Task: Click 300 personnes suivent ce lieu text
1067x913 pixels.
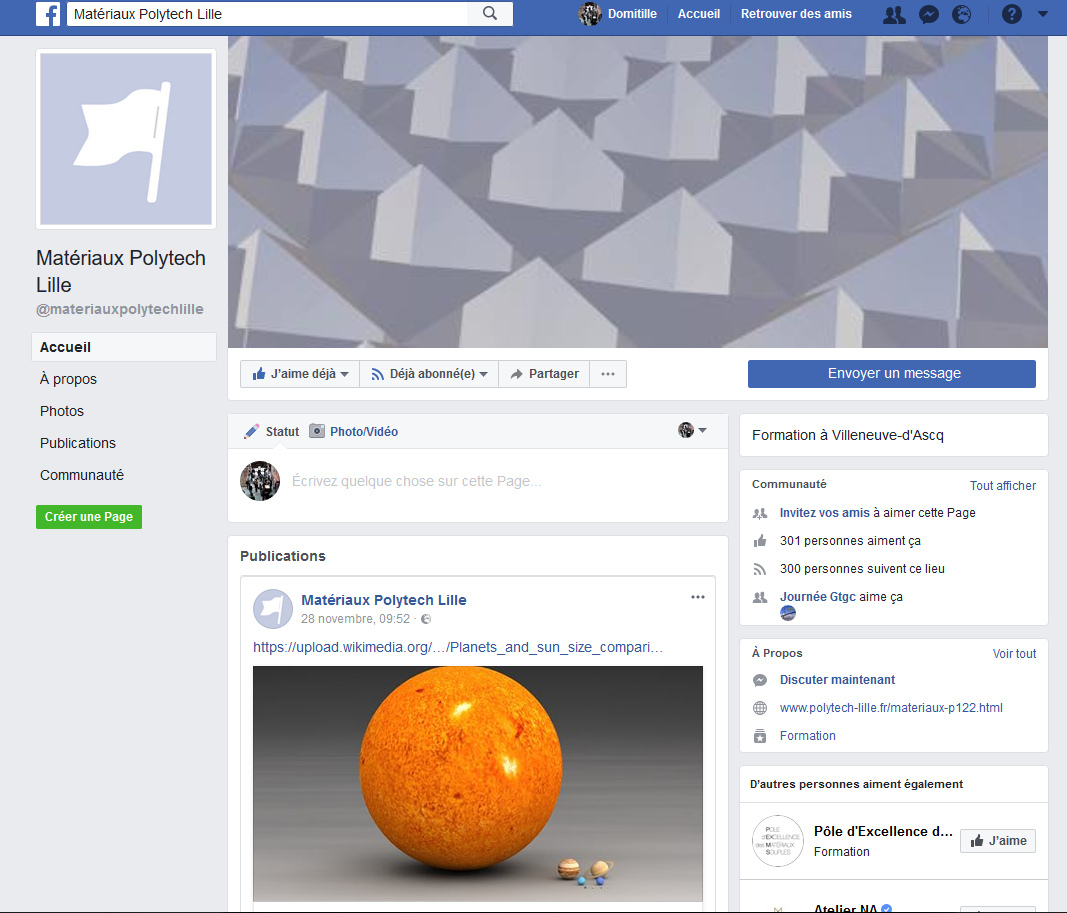Action: (x=862, y=569)
